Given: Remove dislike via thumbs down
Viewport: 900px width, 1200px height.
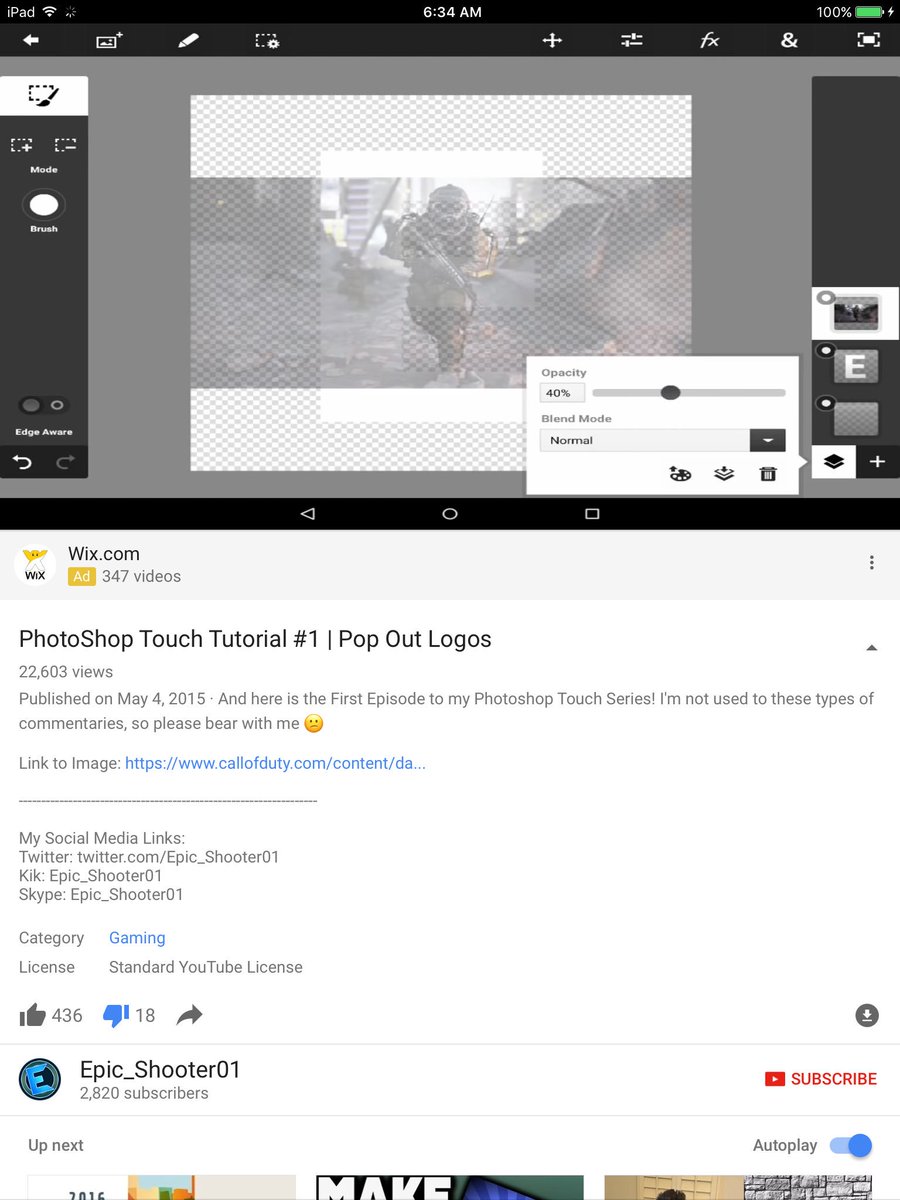Looking at the screenshot, I should [x=116, y=1016].
